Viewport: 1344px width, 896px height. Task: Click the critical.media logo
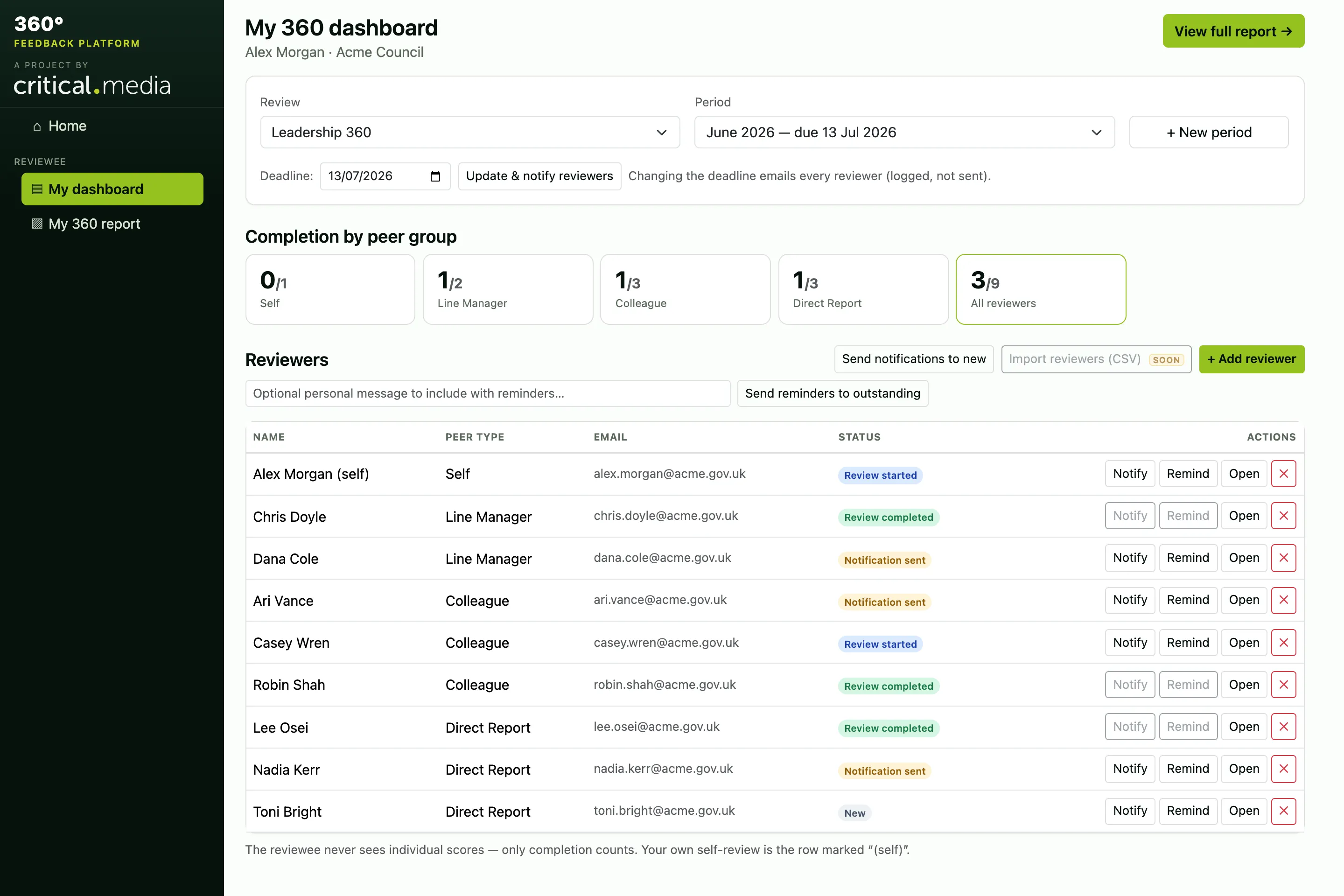click(92, 86)
